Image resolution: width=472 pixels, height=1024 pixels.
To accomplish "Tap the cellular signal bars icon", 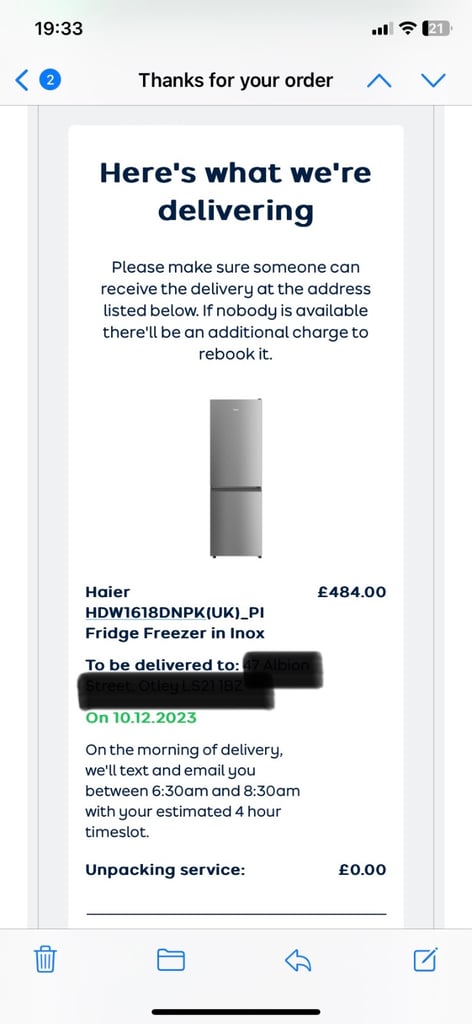I will click(x=381, y=29).
